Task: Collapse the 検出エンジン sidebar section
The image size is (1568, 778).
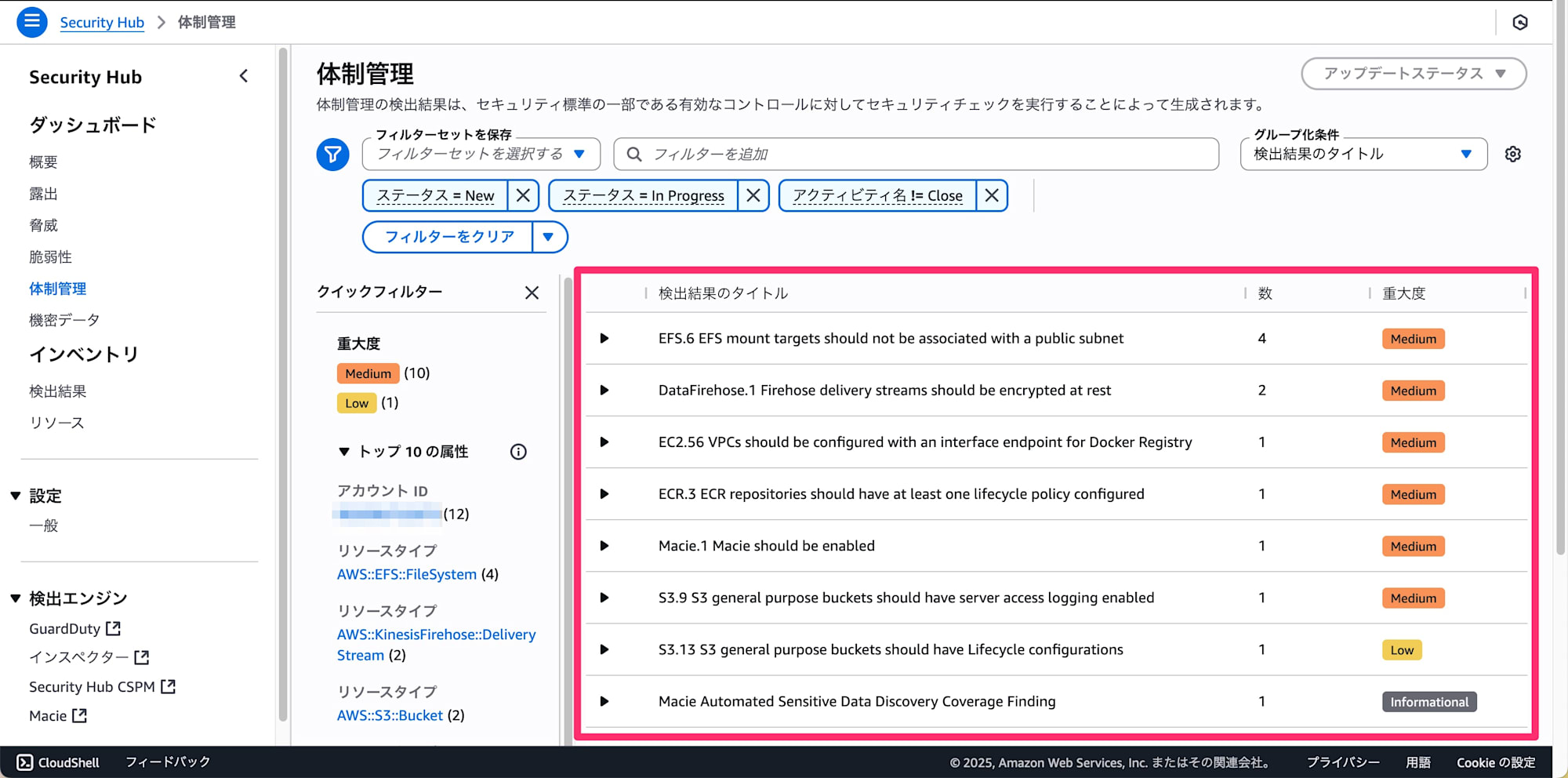Action: [x=15, y=598]
